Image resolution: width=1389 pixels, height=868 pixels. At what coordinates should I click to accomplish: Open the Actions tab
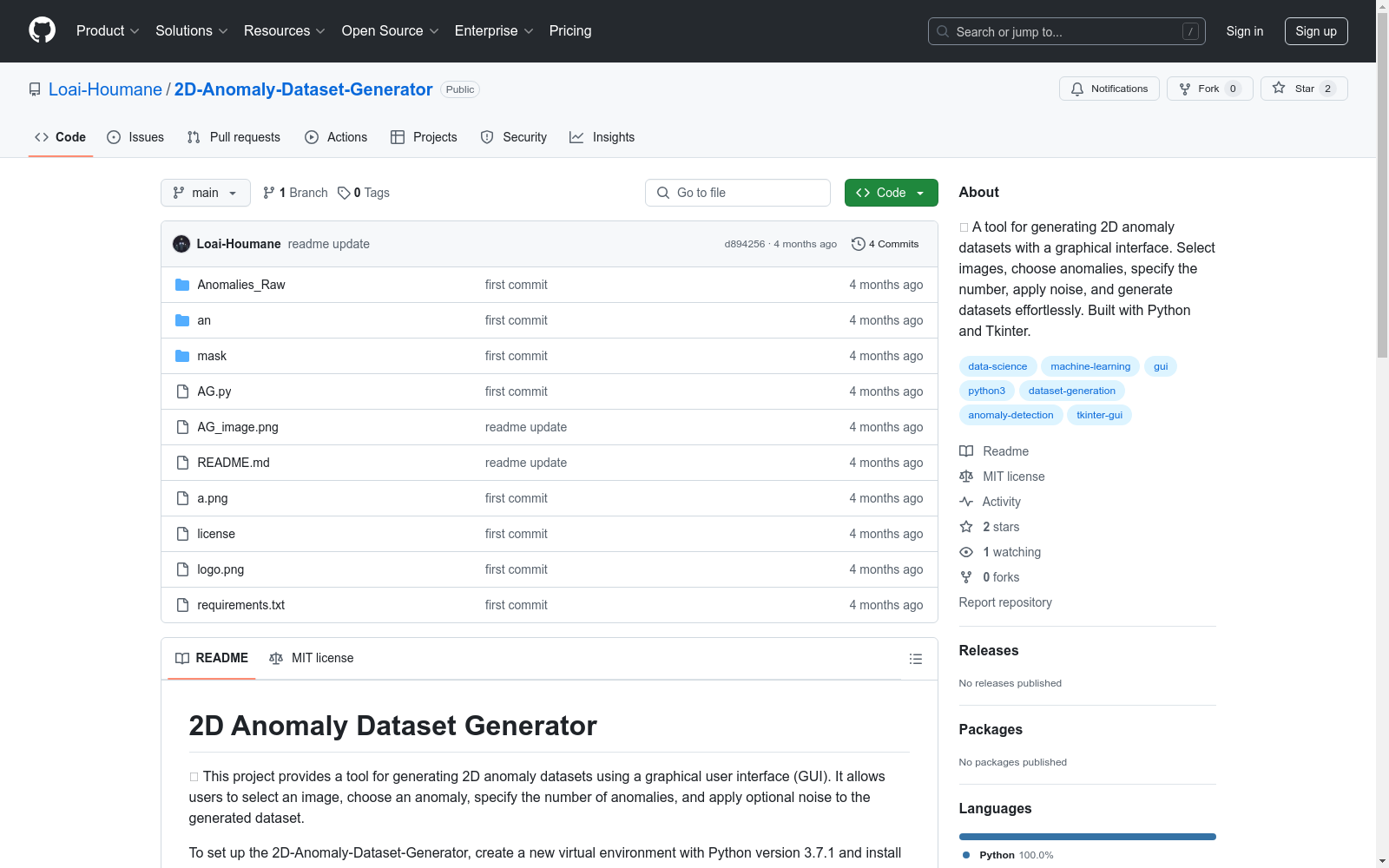[336, 137]
